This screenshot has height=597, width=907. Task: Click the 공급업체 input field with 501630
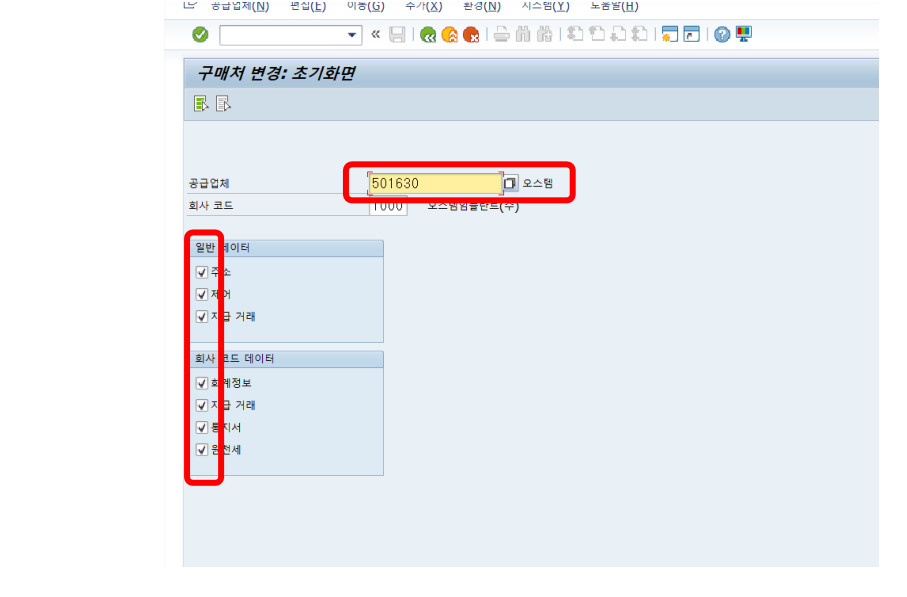[434, 184]
